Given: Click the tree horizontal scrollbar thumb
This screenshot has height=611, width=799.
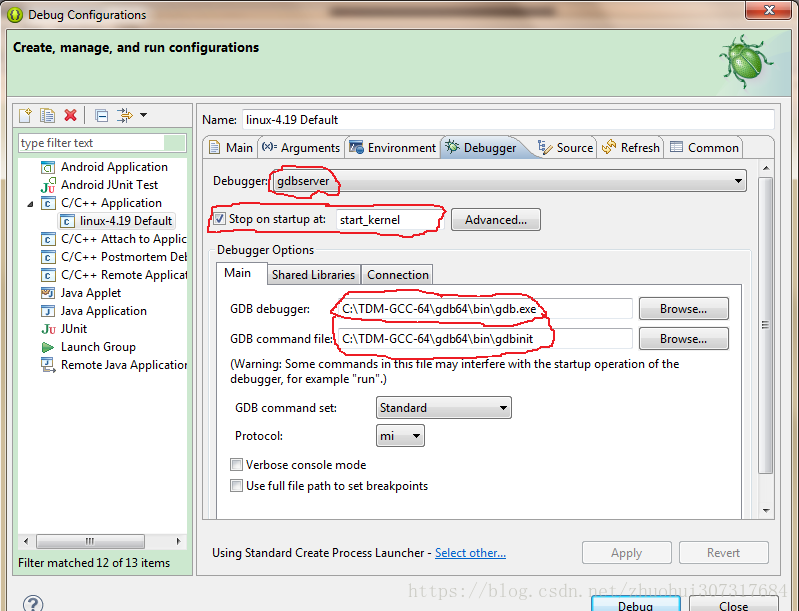Looking at the screenshot, I should [90, 541].
